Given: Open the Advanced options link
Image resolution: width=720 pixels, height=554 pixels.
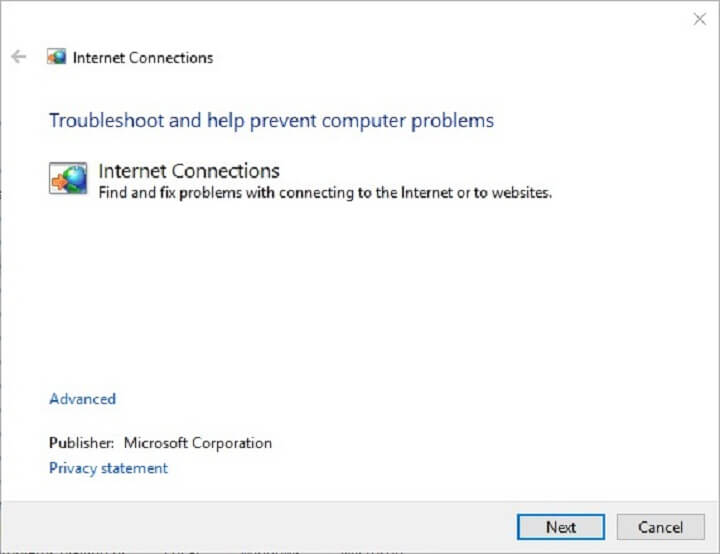Looking at the screenshot, I should click(x=82, y=399).
